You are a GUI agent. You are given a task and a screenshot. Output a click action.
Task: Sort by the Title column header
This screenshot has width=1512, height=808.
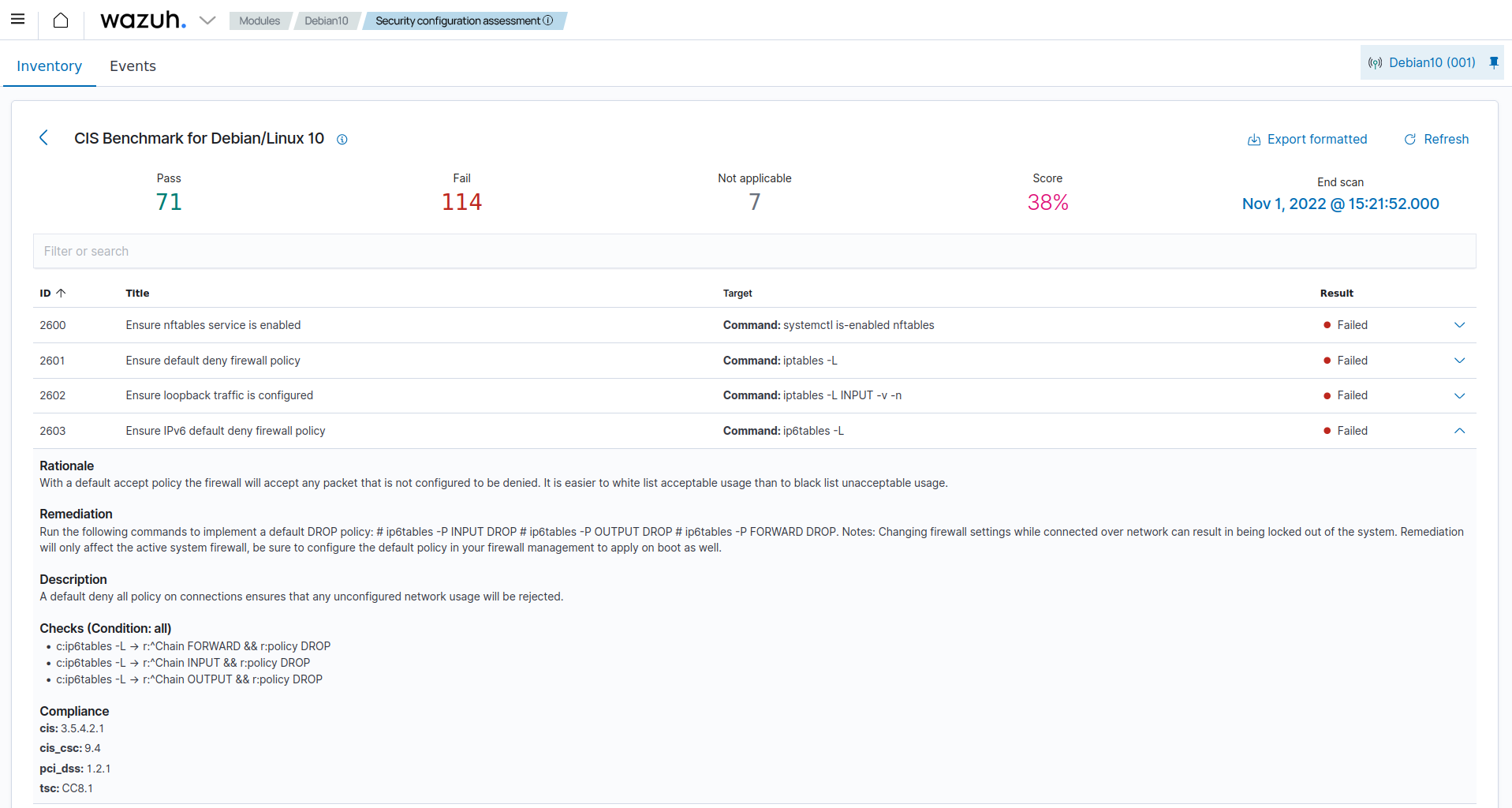(137, 293)
